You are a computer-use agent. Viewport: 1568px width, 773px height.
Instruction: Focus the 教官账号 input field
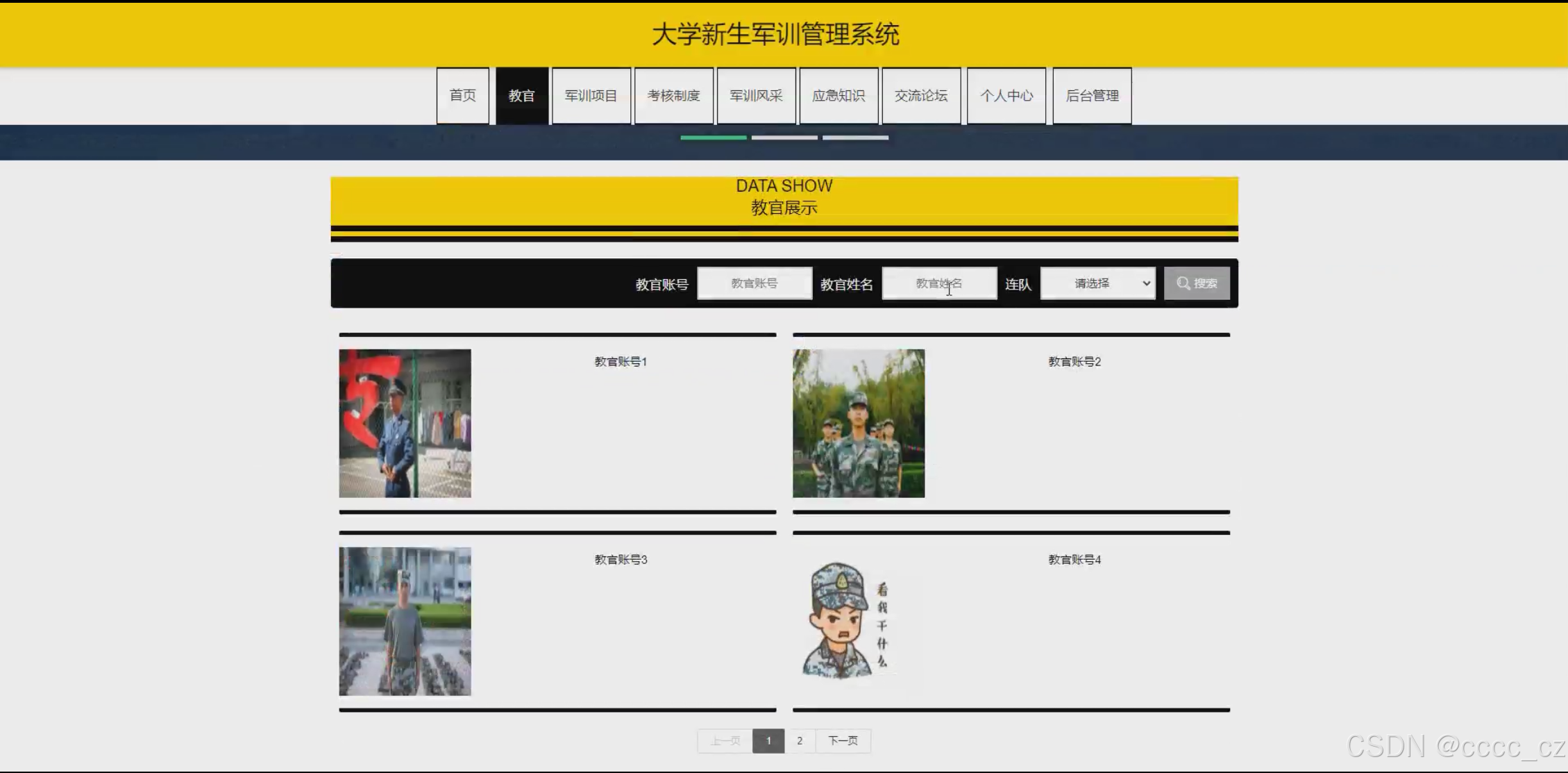tap(755, 283)
